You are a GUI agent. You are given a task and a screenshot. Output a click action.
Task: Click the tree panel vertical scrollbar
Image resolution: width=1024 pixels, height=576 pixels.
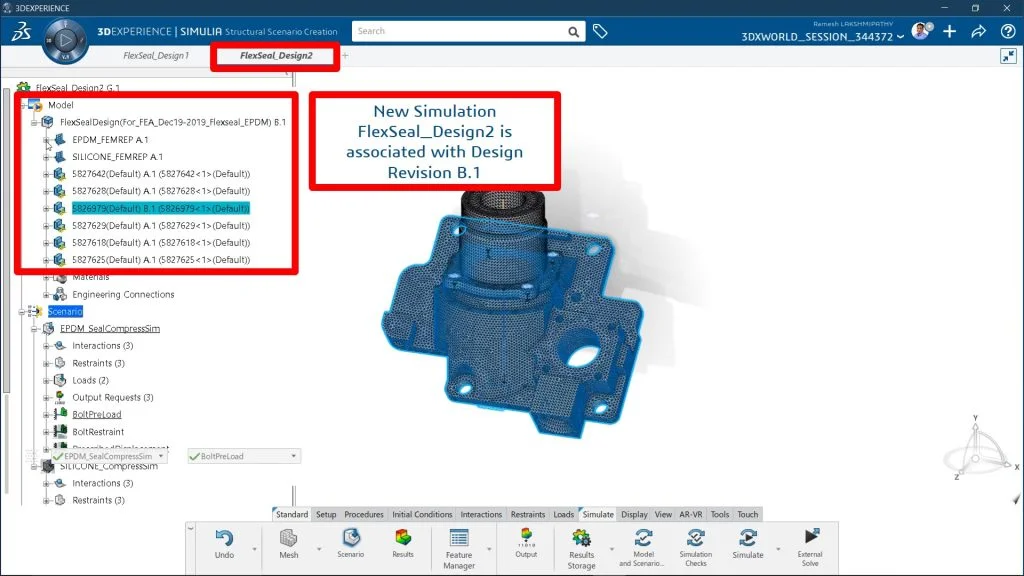point(7,242)
